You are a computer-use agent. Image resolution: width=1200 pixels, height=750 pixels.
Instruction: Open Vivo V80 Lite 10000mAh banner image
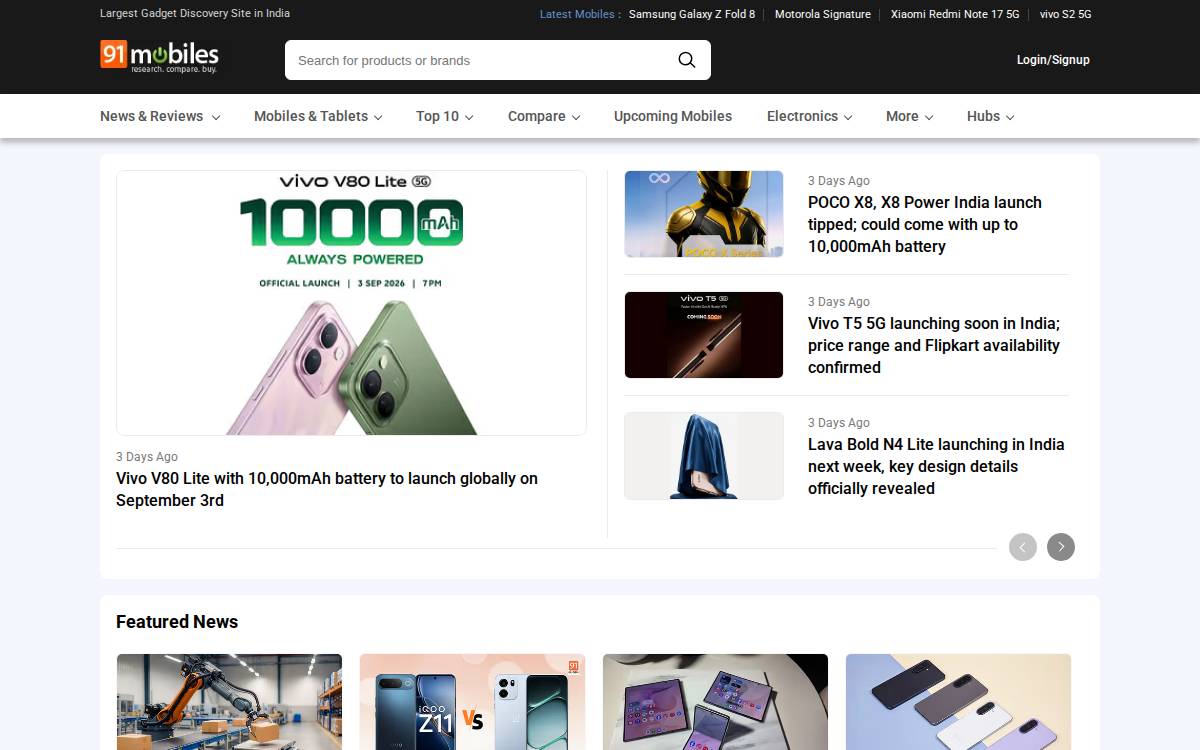[x=351, y=303]
